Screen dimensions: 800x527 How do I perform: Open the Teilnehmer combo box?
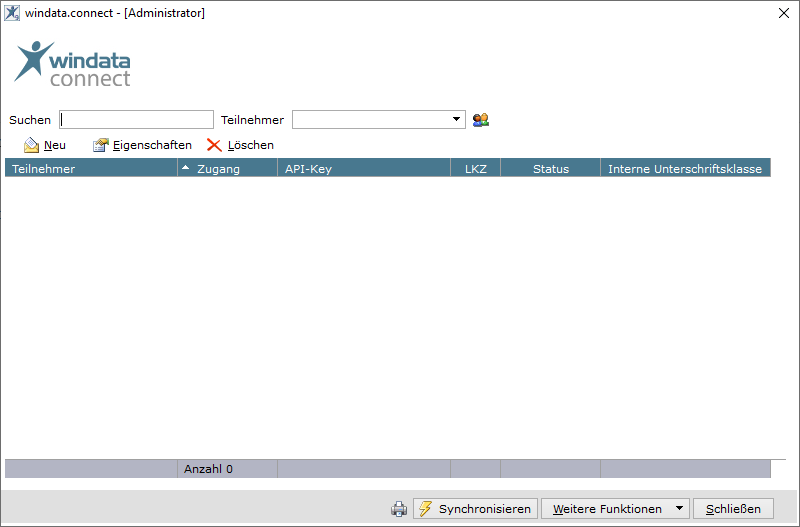pos(379,119)
